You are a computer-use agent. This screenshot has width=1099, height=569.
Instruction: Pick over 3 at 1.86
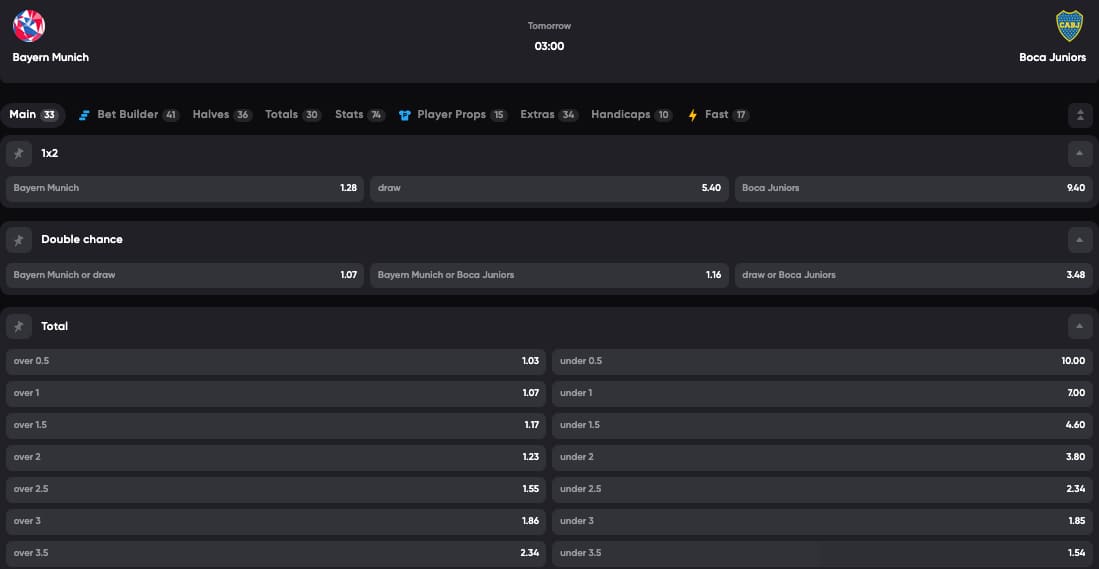tap(276, 521)
